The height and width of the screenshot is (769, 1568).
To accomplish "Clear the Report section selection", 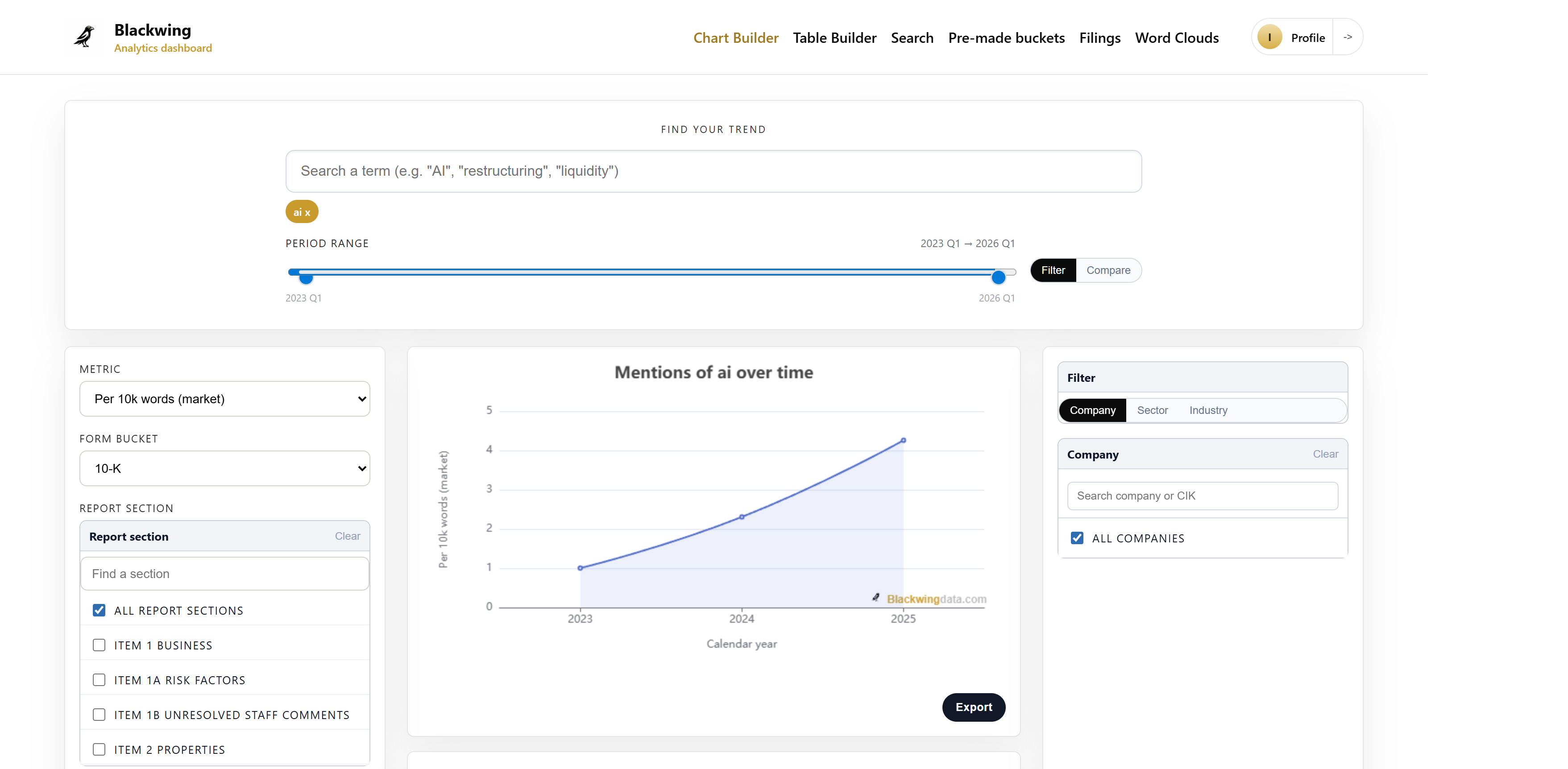I will (347, 536).
